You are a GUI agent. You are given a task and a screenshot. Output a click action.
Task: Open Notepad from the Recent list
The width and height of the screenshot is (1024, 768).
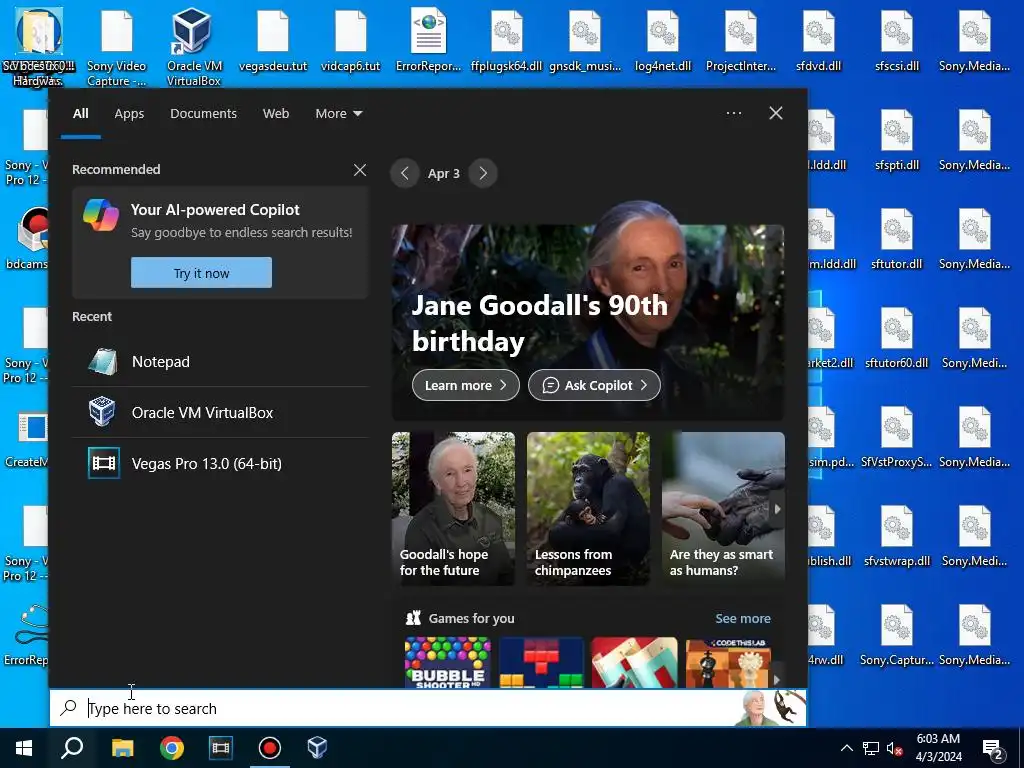(x=220, y=362)
